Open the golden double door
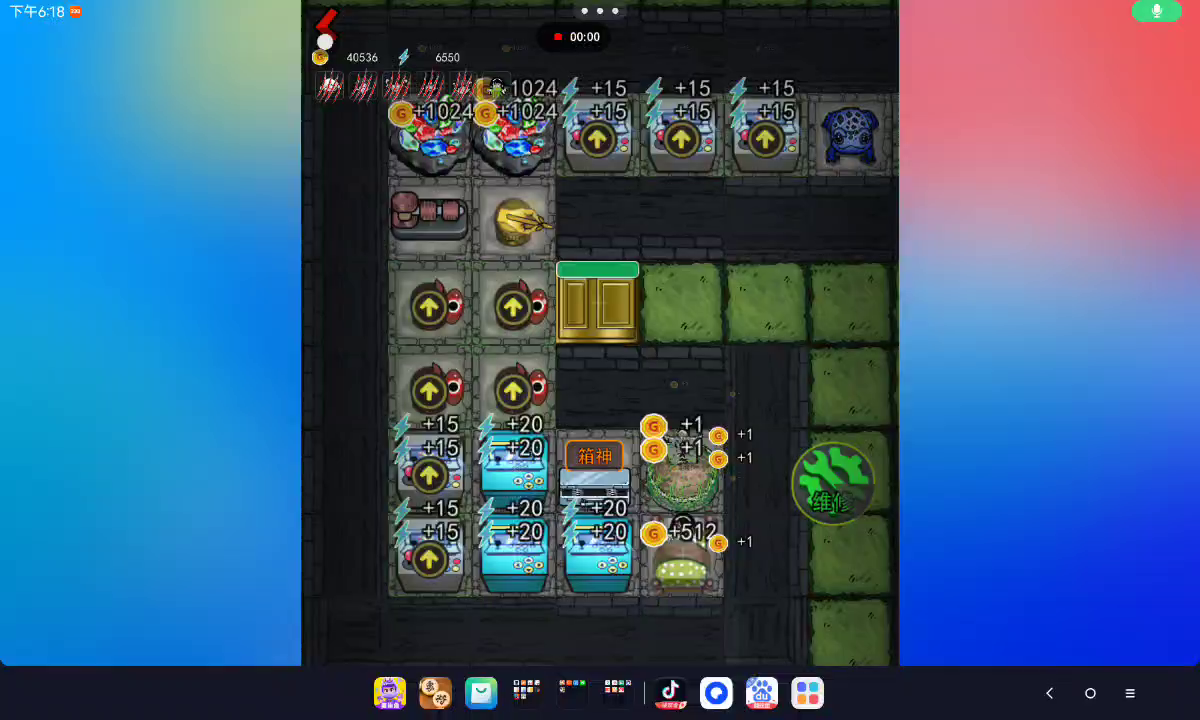Image resolution: width=1200 pixels, height=720 pixels. (597, 303)
